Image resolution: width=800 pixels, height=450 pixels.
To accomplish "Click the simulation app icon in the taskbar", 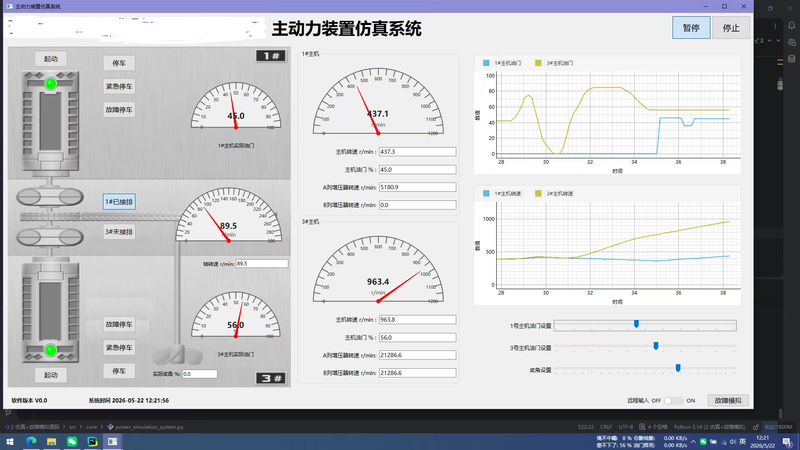I will 113,441.
